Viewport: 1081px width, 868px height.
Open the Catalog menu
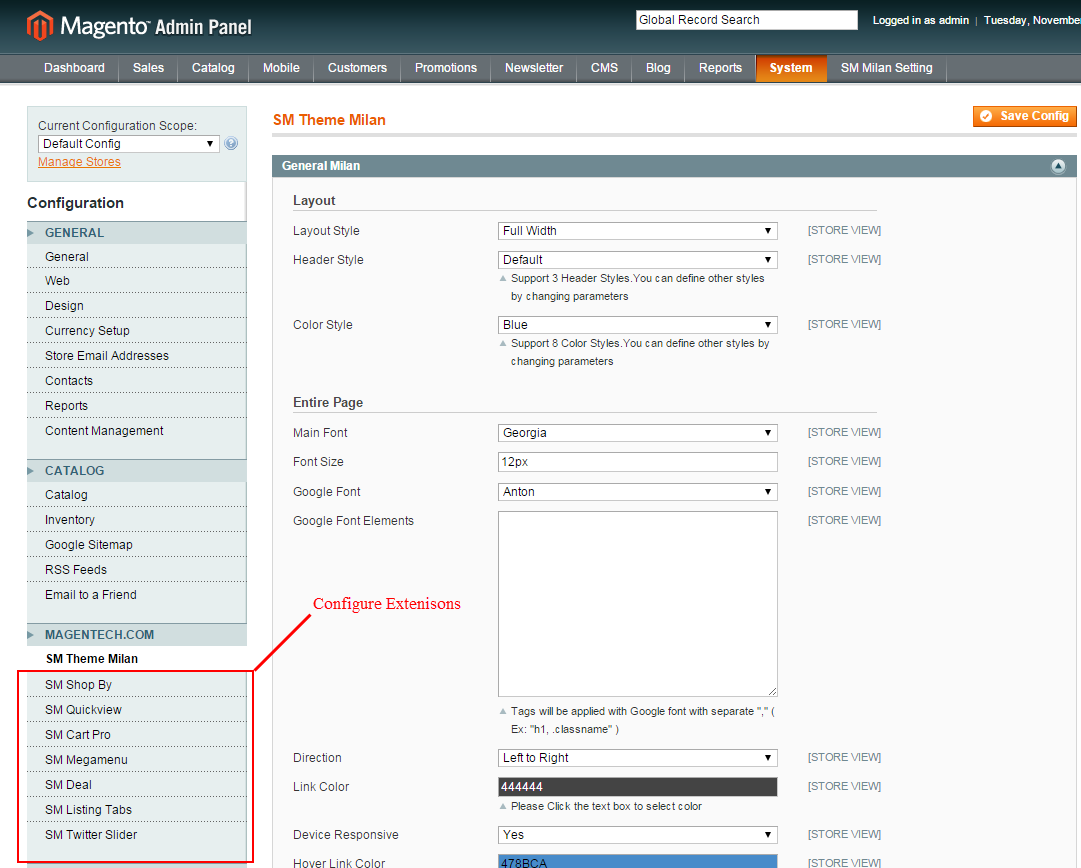click(213, 68)
